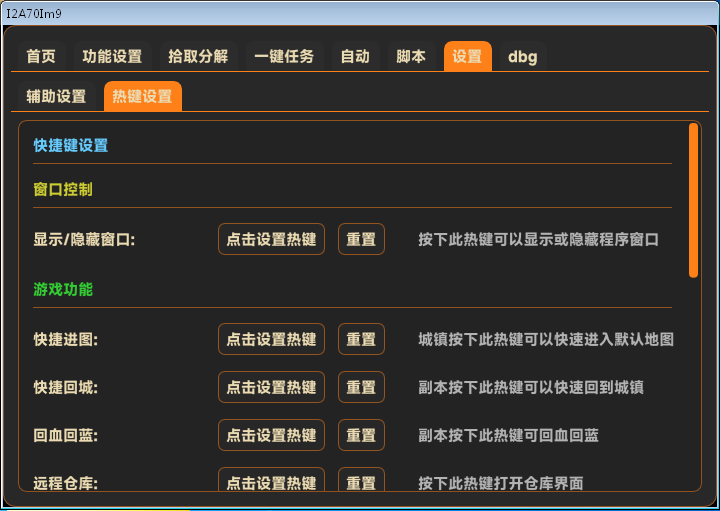Click the orange vertical scrollbar
Screen dimensions: 720x511
(x=693, y=200)
